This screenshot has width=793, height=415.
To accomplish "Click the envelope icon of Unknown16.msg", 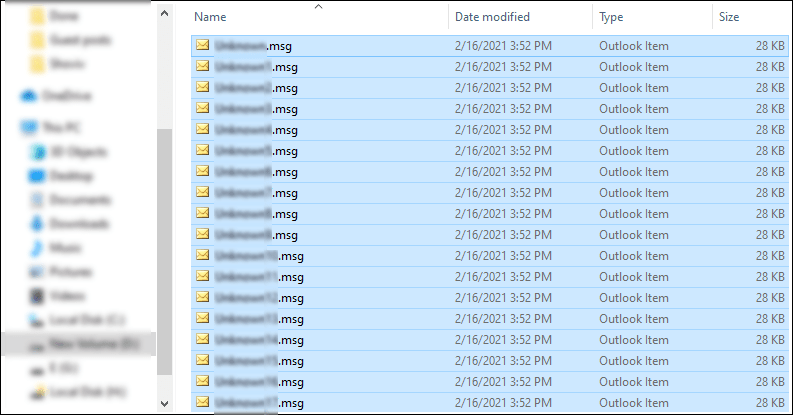I will point(203,381).
